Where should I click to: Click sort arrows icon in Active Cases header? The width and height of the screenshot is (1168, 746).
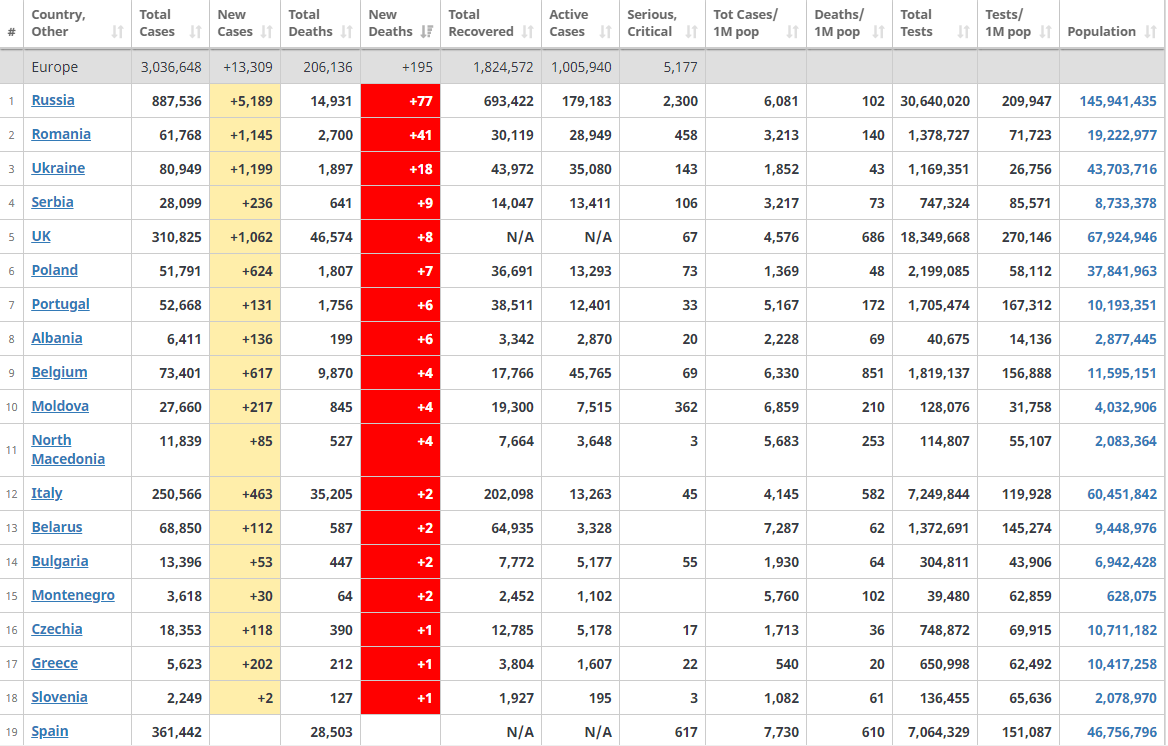tap(605, 32)
